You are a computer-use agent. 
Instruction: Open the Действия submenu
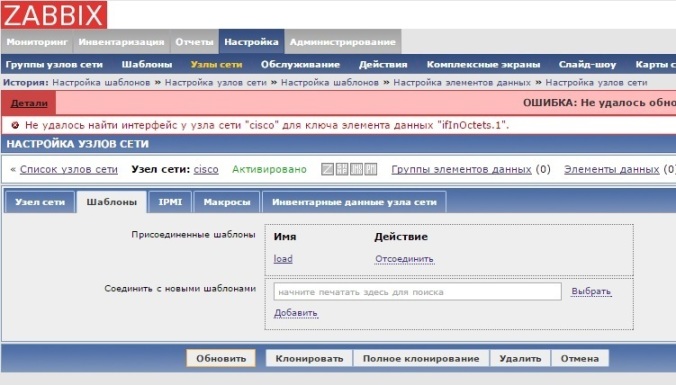[383, 65]
